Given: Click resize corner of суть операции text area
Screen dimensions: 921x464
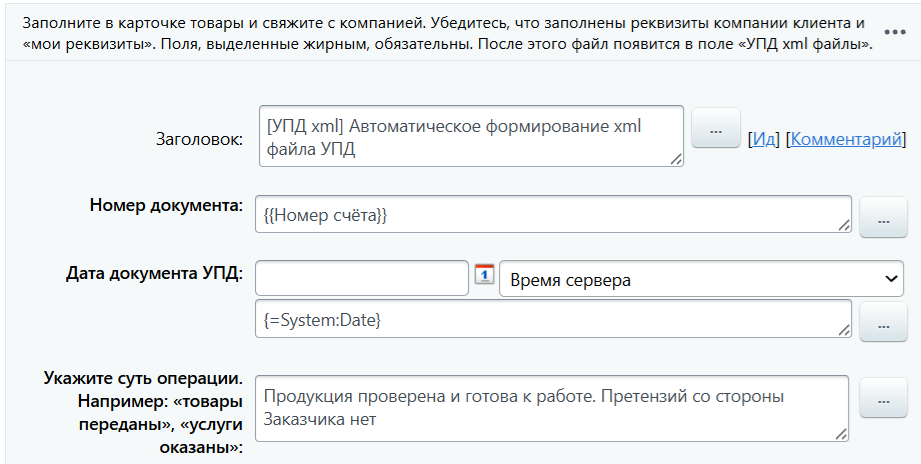Looking at the screenshot, I should click(x=842, y=433).
